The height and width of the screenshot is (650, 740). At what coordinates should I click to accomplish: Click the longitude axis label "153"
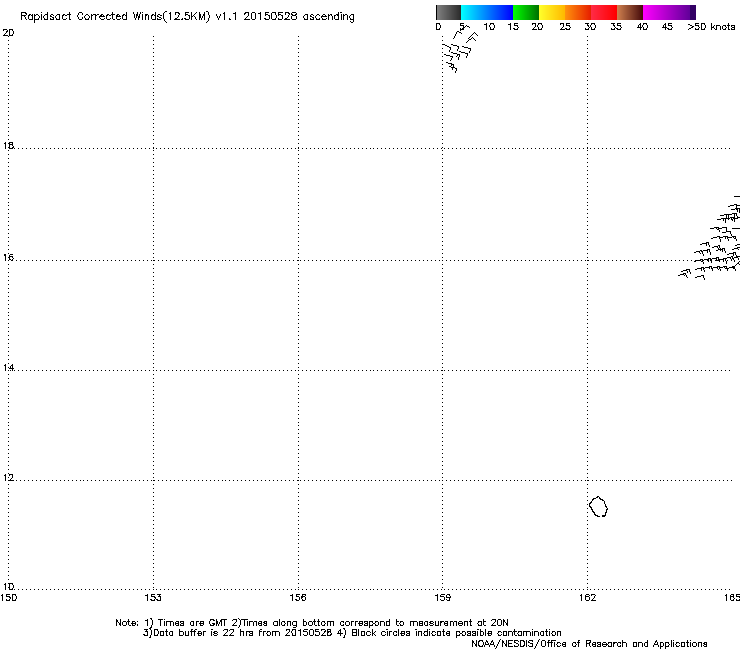click(x=153, y=598)
